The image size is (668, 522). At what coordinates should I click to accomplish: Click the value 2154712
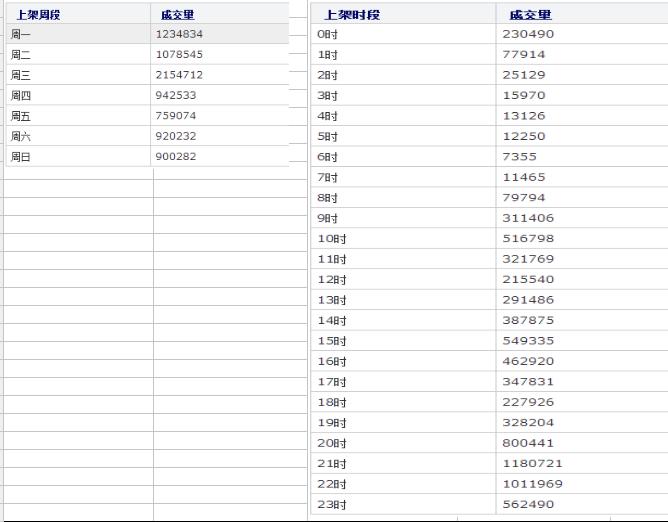pyautogui.click(x=179, y=75)
